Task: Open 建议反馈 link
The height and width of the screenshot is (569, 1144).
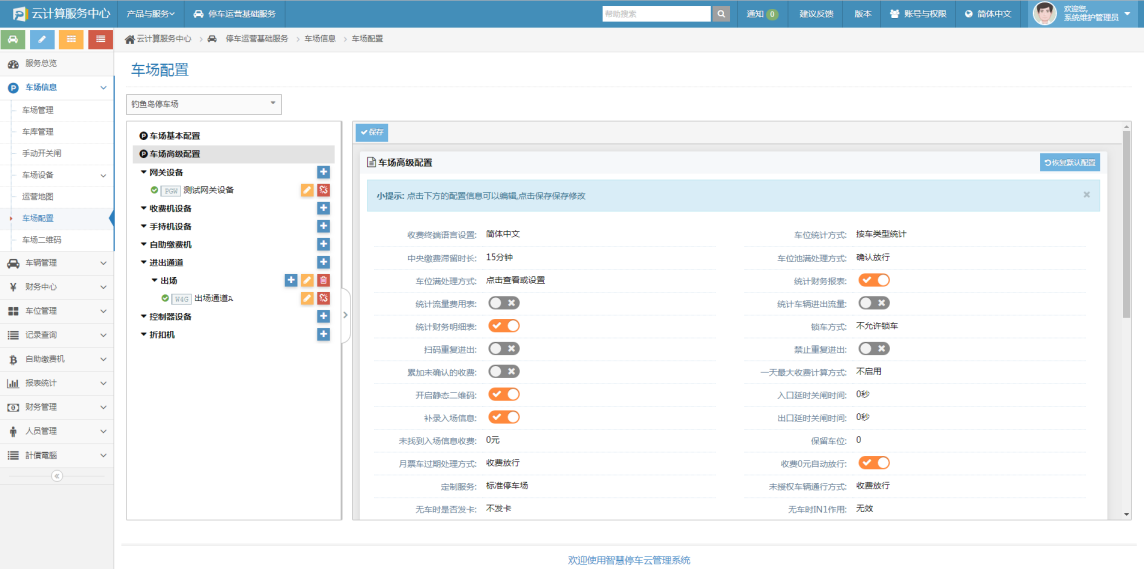Action: pyautogui.click(x=814, y=14)
